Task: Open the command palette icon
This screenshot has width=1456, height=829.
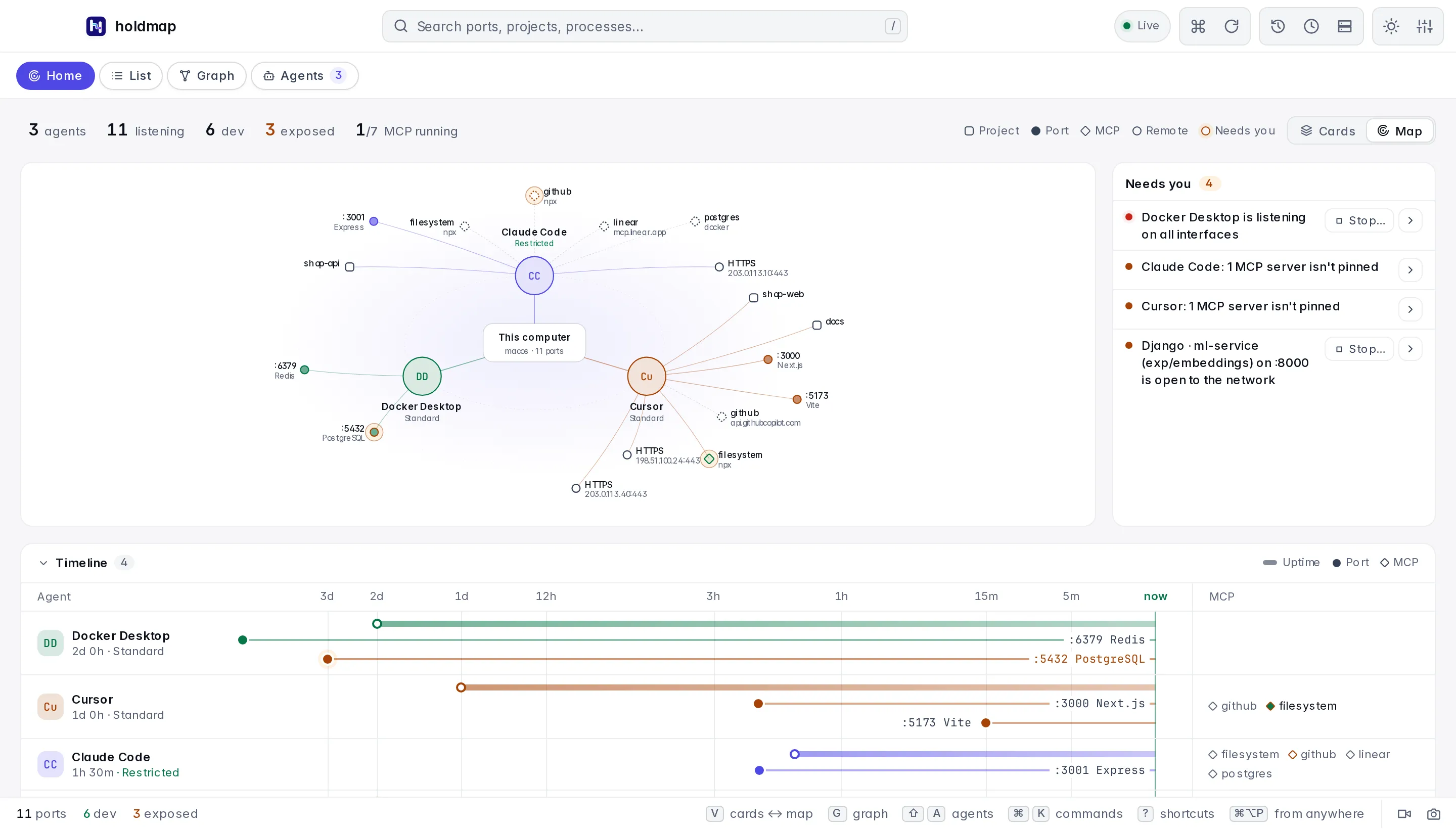Action: pos(1198,26)
